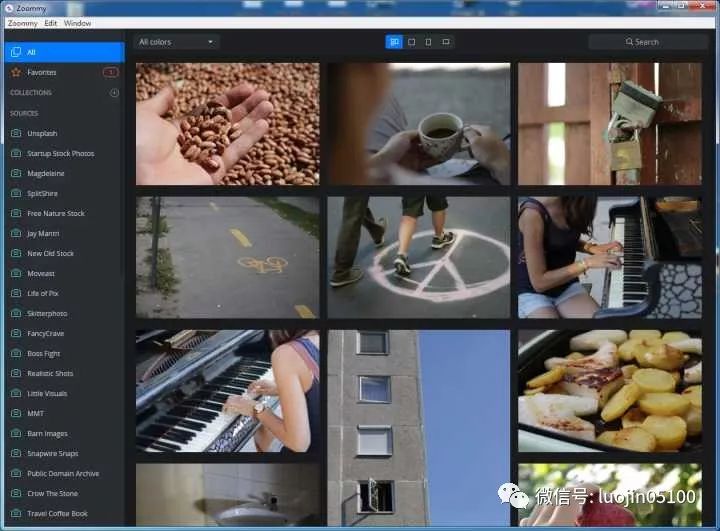Screen dimensions: 720x531
Task: Select the Free Nature Stock label
Action: 56,213
